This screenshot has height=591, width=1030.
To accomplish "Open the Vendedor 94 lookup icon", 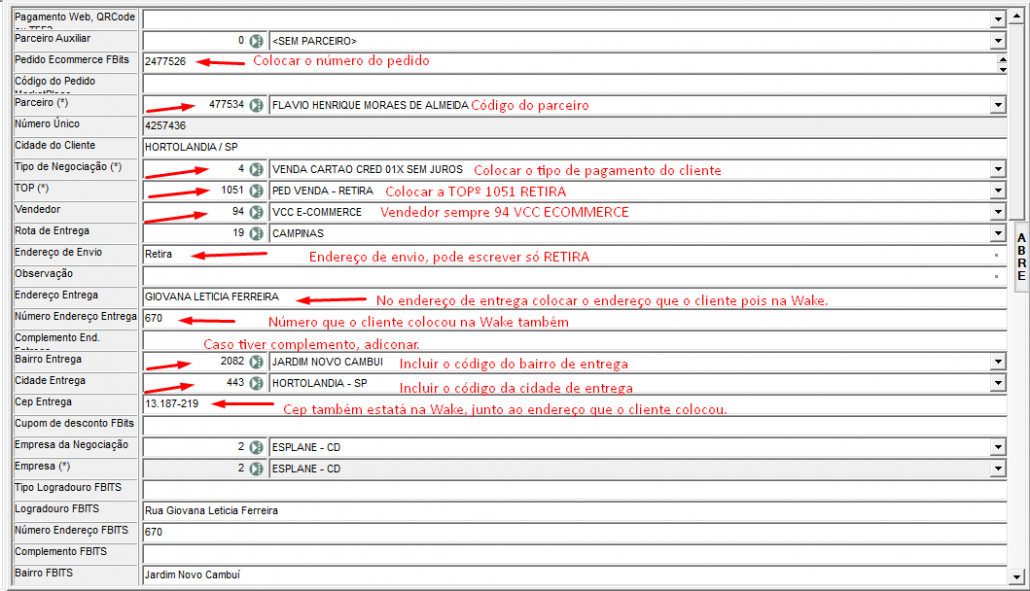I will [256, 212].
